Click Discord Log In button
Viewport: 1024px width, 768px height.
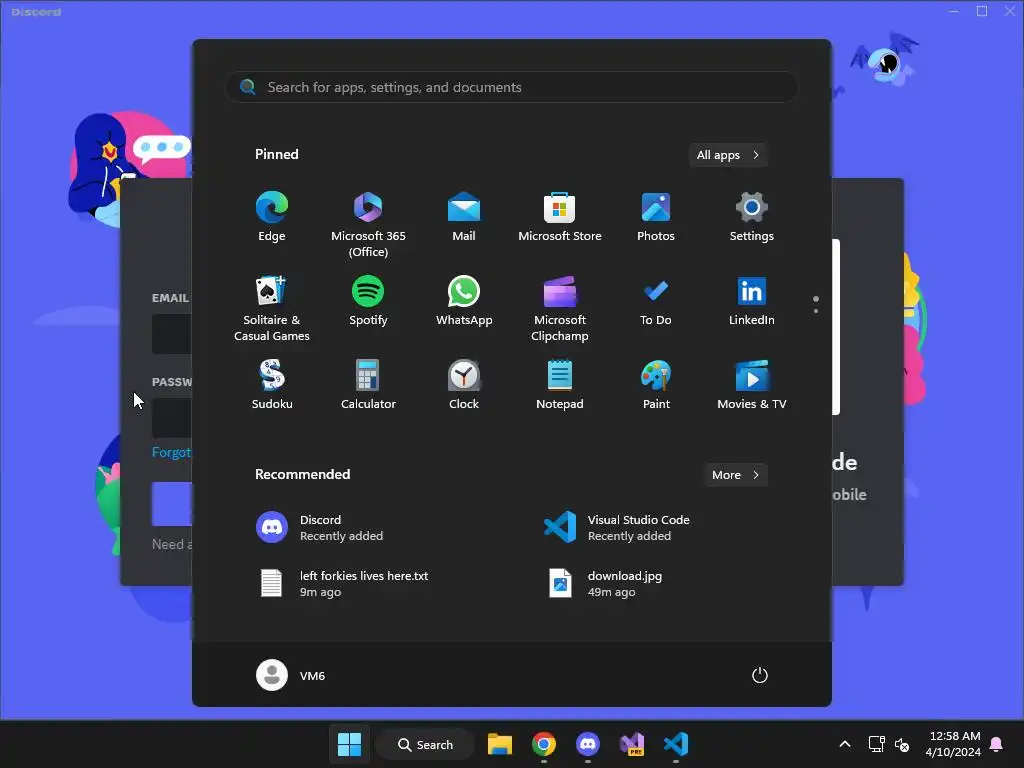(x=172, y=504)
